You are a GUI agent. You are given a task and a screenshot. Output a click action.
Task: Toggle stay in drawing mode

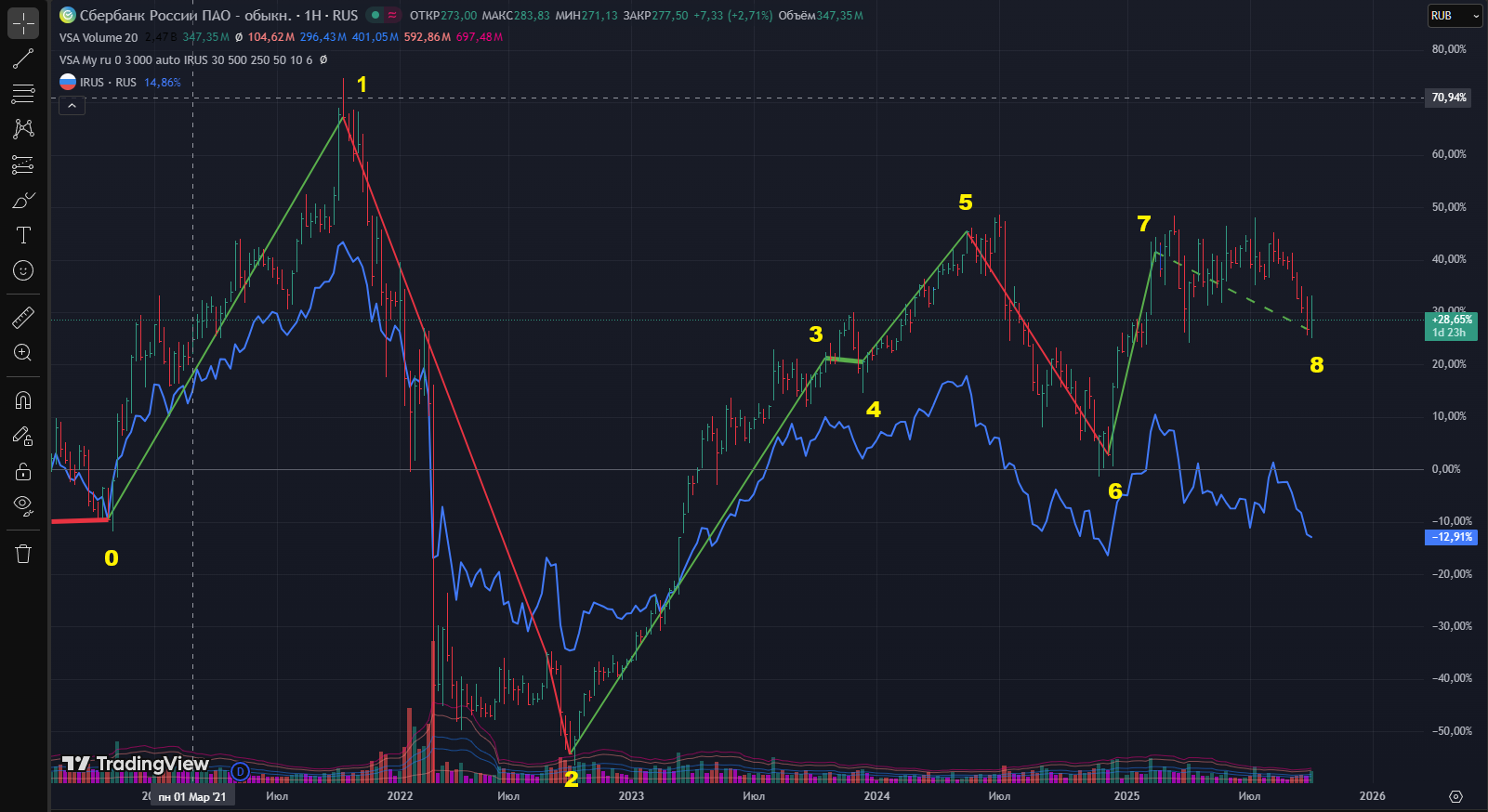23,436
